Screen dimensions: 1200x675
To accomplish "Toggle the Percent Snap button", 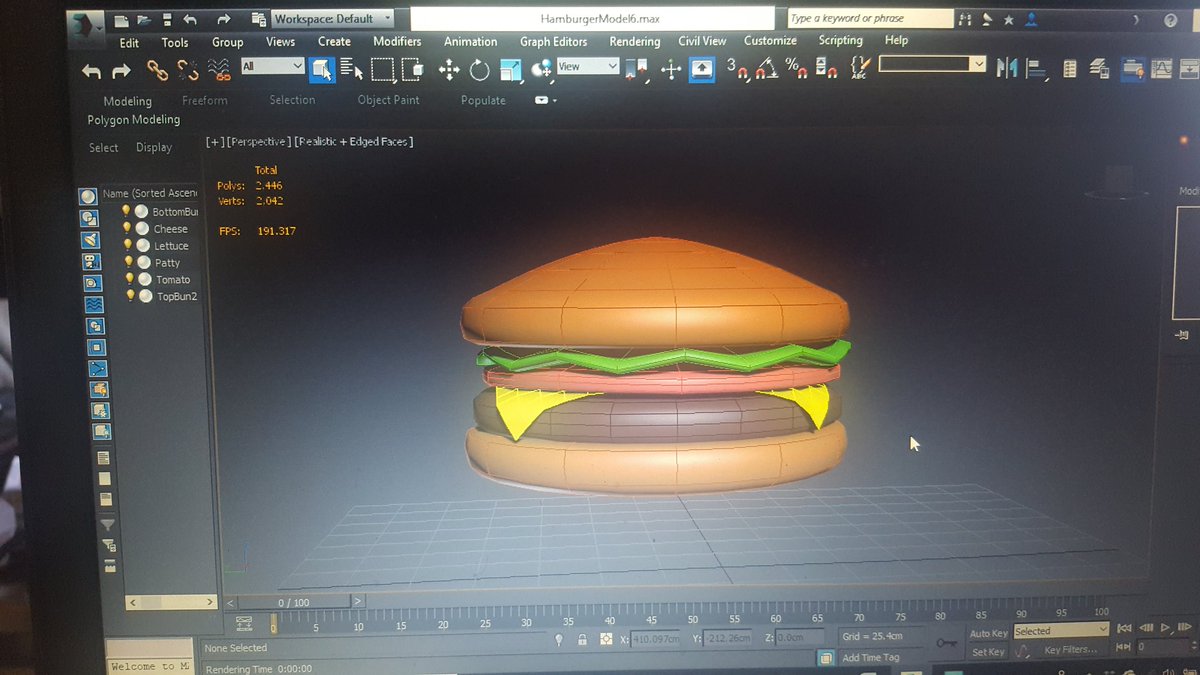I will [797, 68].
